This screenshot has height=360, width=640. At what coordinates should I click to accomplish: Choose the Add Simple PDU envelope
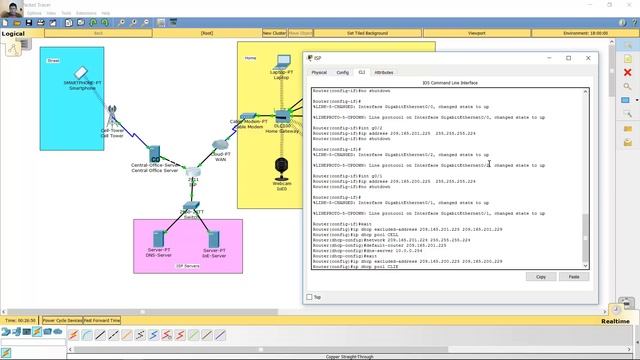[x=628, y=129]
